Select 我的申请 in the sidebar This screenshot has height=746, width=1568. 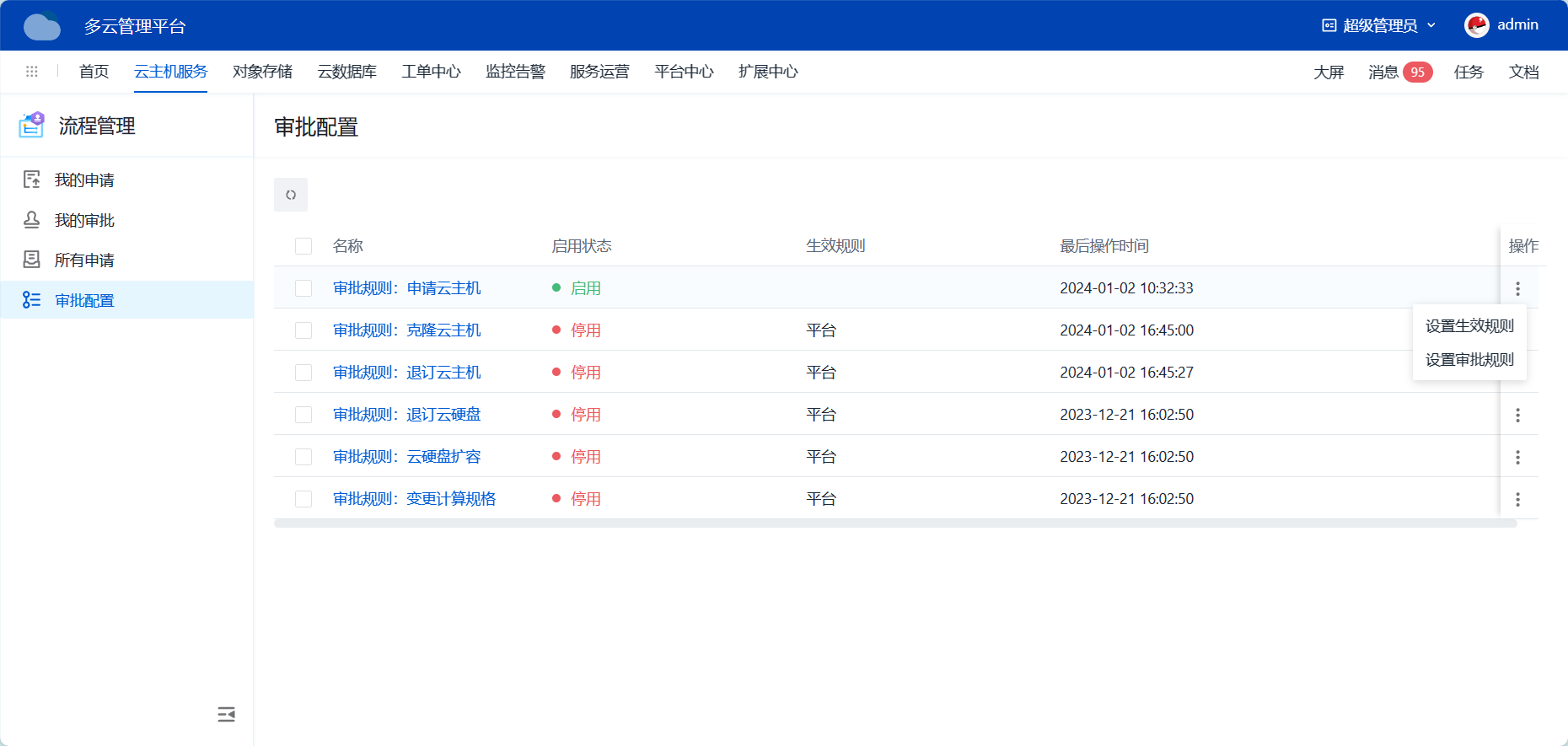pyautogui.click(x=126, y=180)
